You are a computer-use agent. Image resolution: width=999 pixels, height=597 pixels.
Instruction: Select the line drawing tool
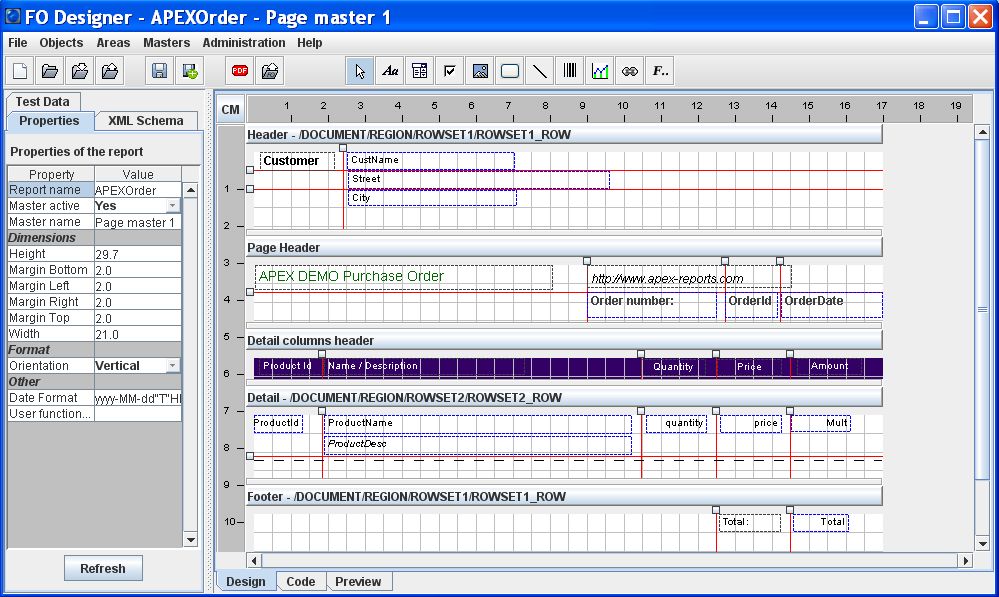coord(540,71)
